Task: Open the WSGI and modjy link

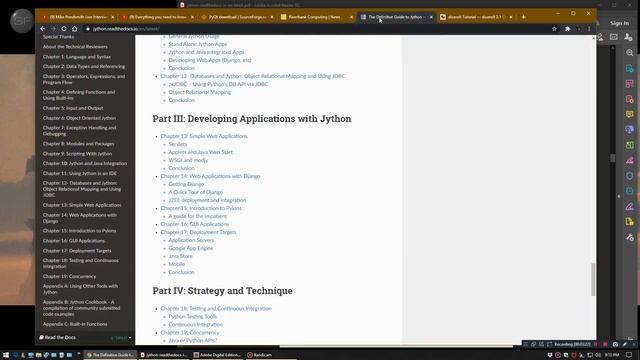Action: tap(188, 160)
